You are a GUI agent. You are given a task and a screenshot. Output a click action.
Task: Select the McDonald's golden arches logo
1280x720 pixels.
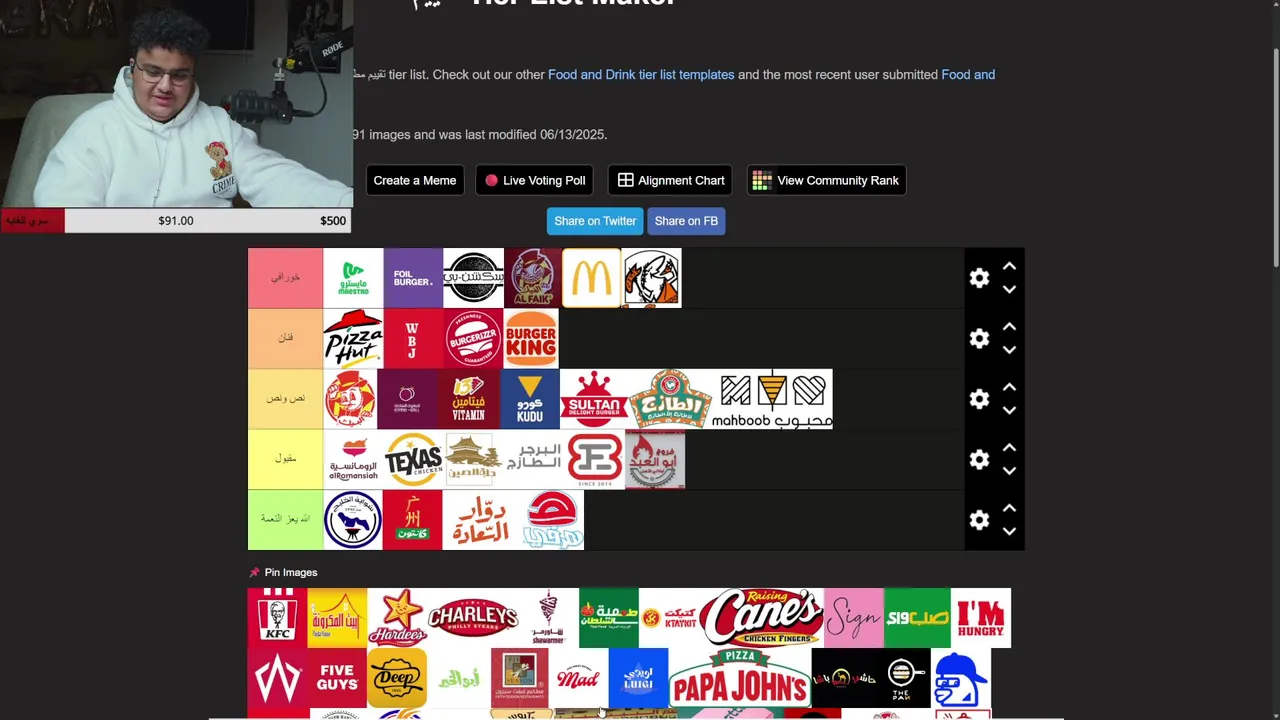(x=591, y=278)
